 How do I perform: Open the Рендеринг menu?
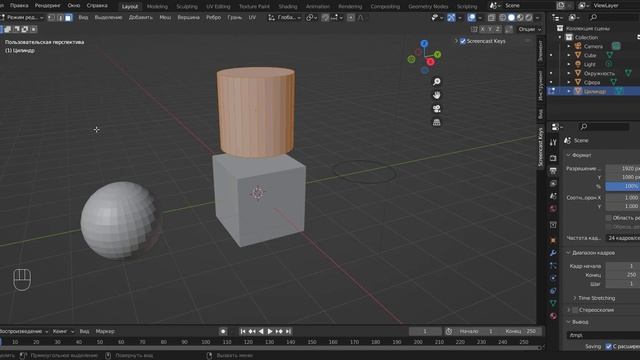tap(47, 6)
